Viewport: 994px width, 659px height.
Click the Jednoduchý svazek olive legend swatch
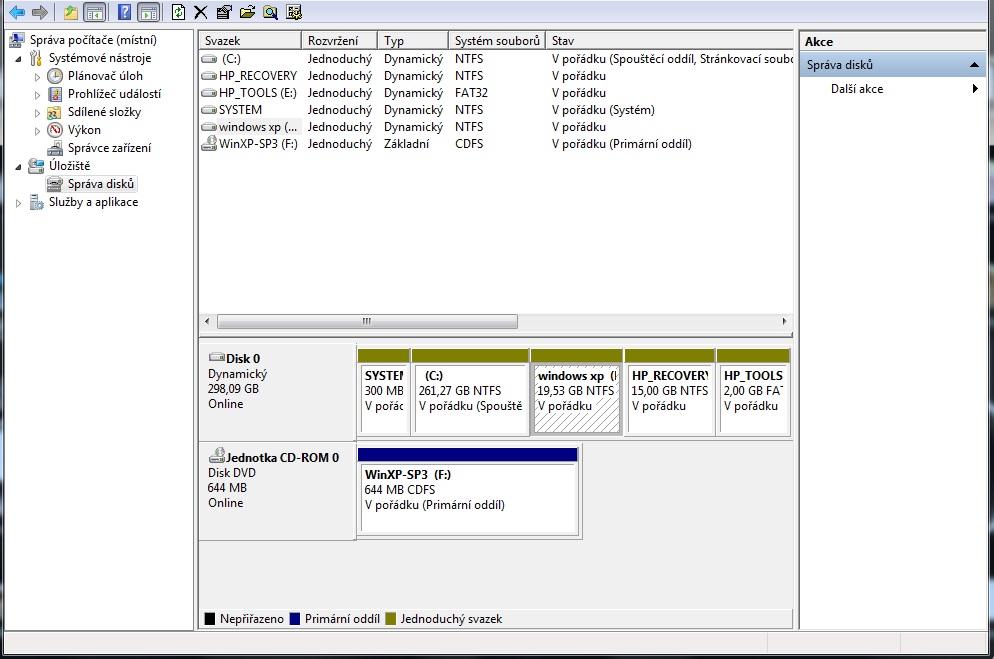[x=390, y=619]
